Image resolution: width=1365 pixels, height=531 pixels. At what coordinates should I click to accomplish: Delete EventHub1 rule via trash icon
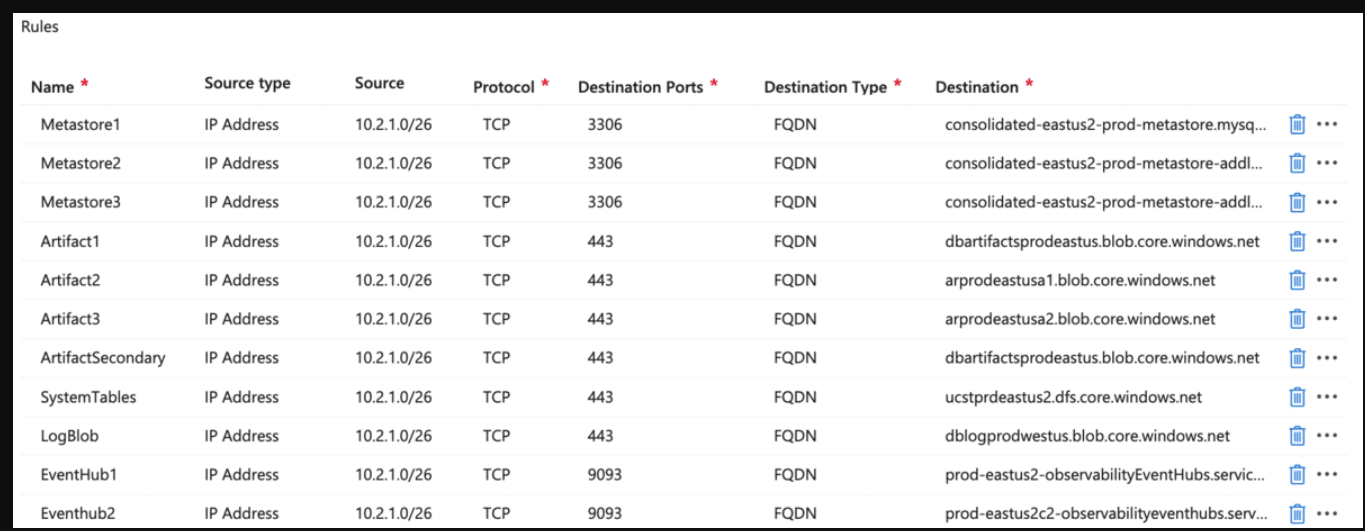coord(1297,474)
